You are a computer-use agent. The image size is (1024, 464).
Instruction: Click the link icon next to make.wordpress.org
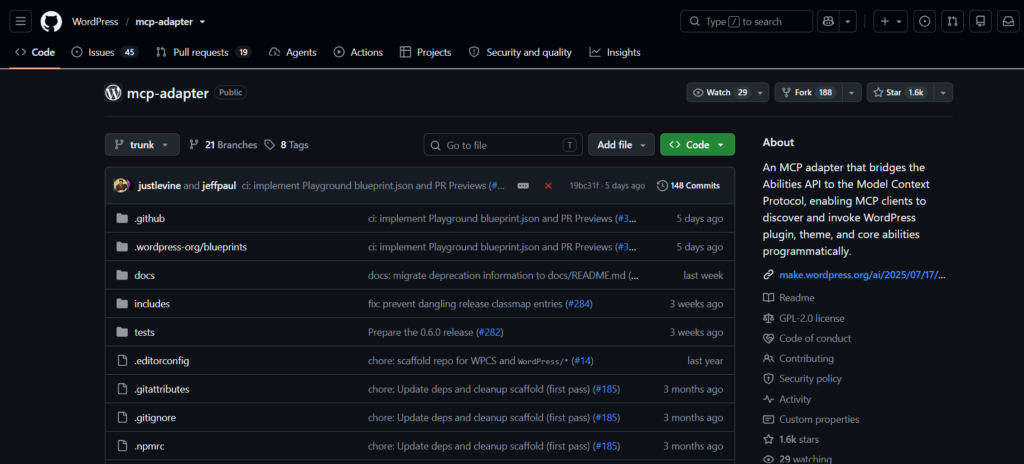coord(769,274)
